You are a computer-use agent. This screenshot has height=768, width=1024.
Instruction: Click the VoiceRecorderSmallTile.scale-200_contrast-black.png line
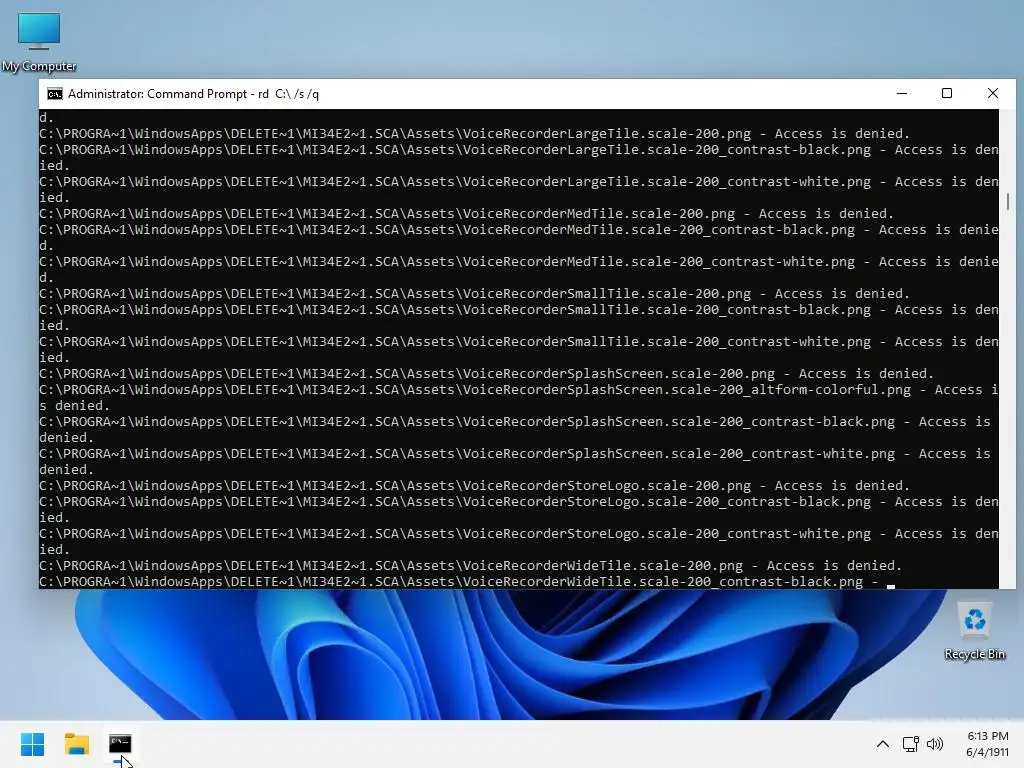(519, 317)
